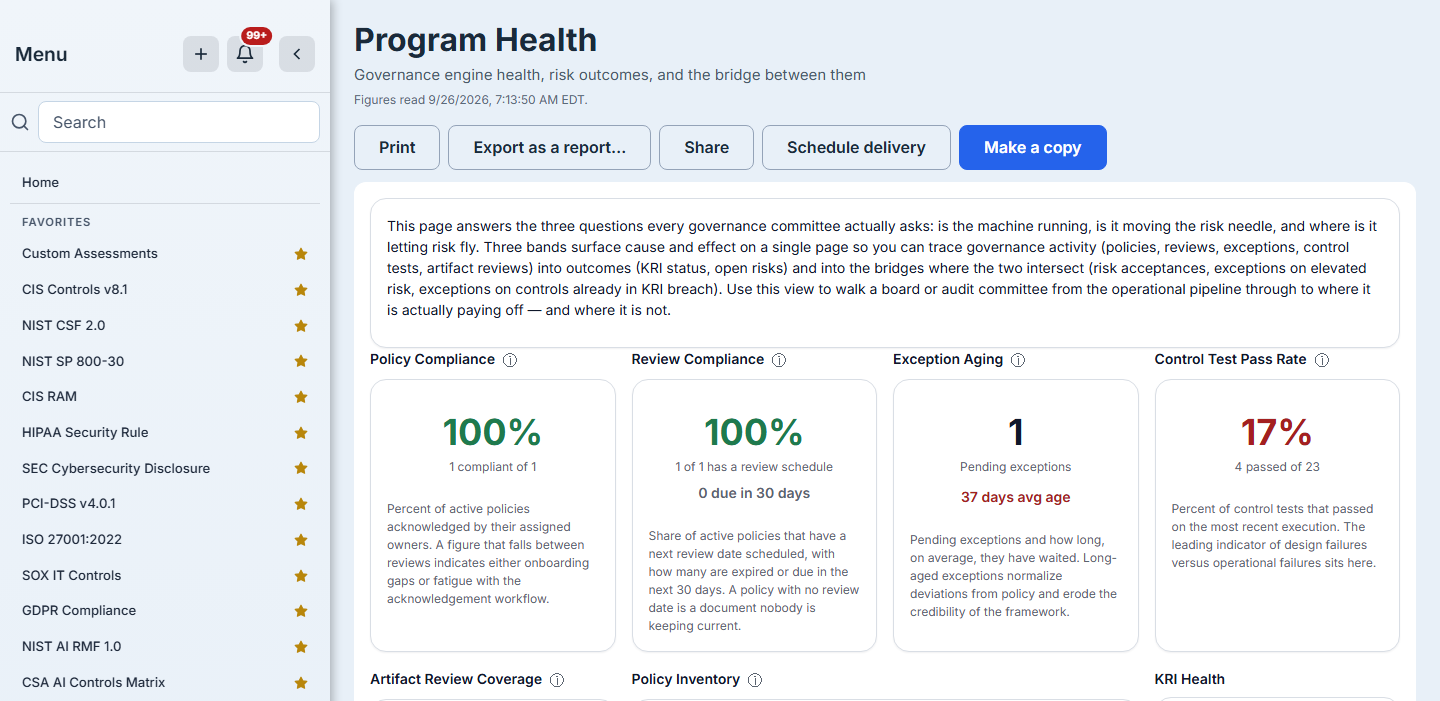The image size is (1440, 701).
Task: Click the star icon for SOX IT Controls
Action: pyautogui.click(x=301, y=576)
